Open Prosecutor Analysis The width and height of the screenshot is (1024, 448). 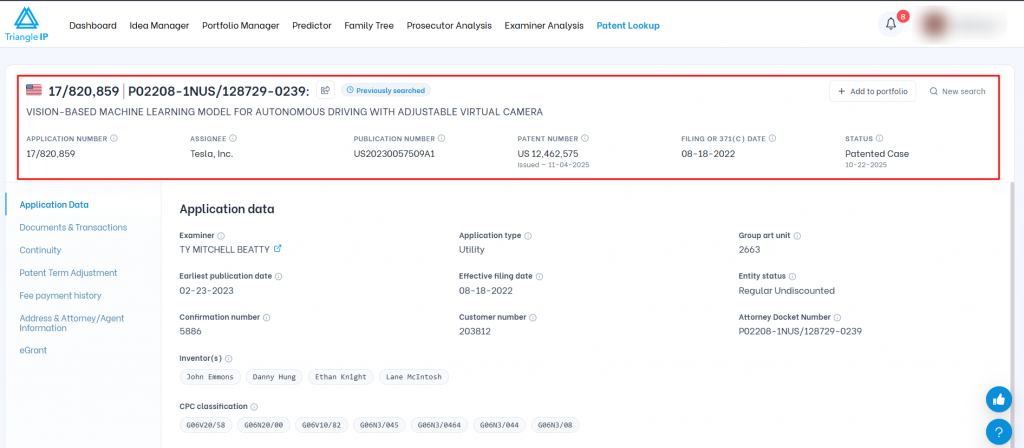point(449,25)
